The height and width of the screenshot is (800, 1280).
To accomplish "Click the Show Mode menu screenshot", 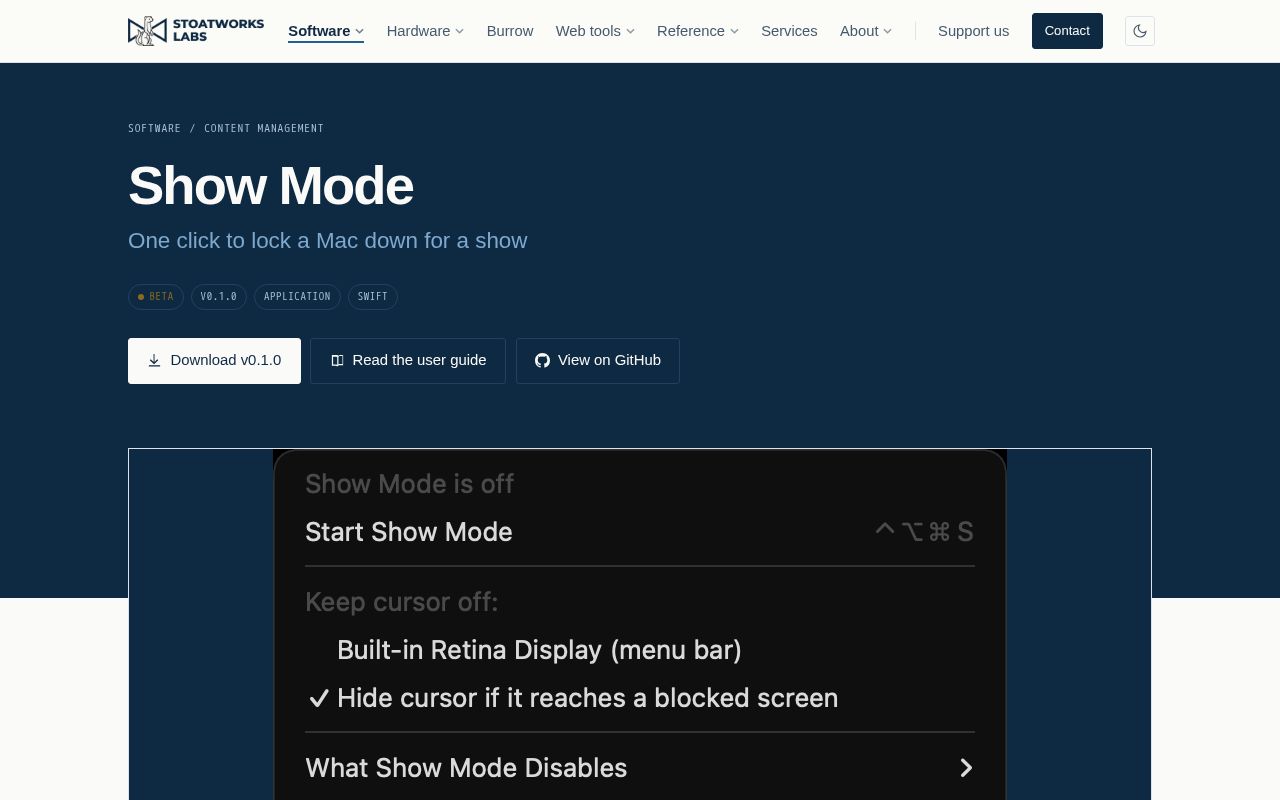I will [640, 624].
